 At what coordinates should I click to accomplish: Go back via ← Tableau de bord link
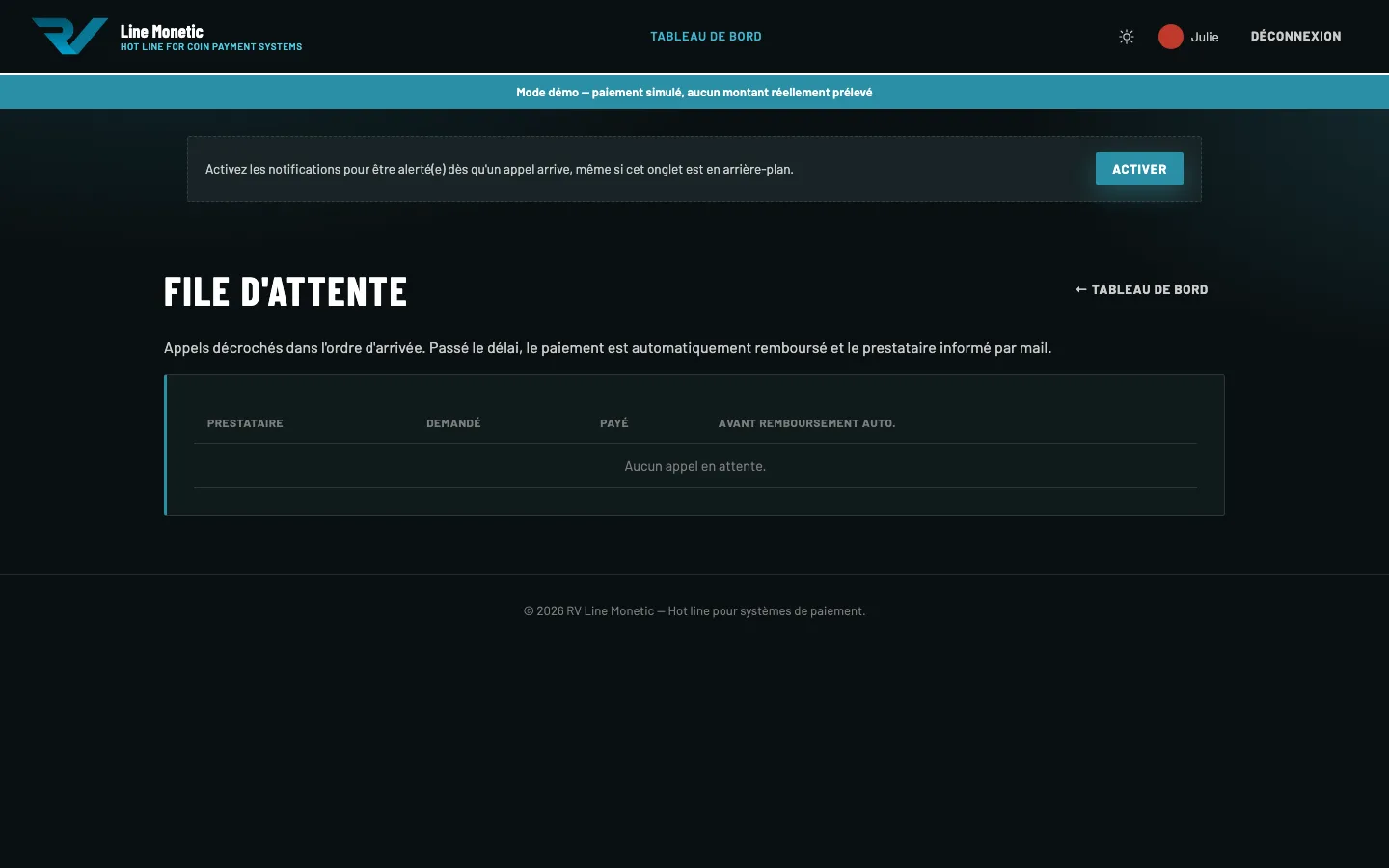click(x=1142, y=289)
